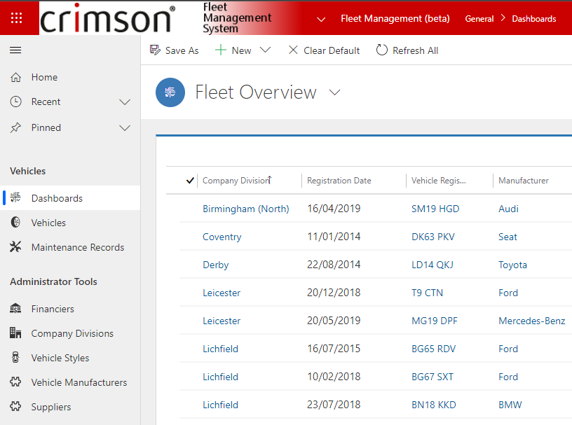The height and width of the screenshot is (425, 572).
Task: Select the 16/04/2019 registration date cell
Action: (333, 208)
